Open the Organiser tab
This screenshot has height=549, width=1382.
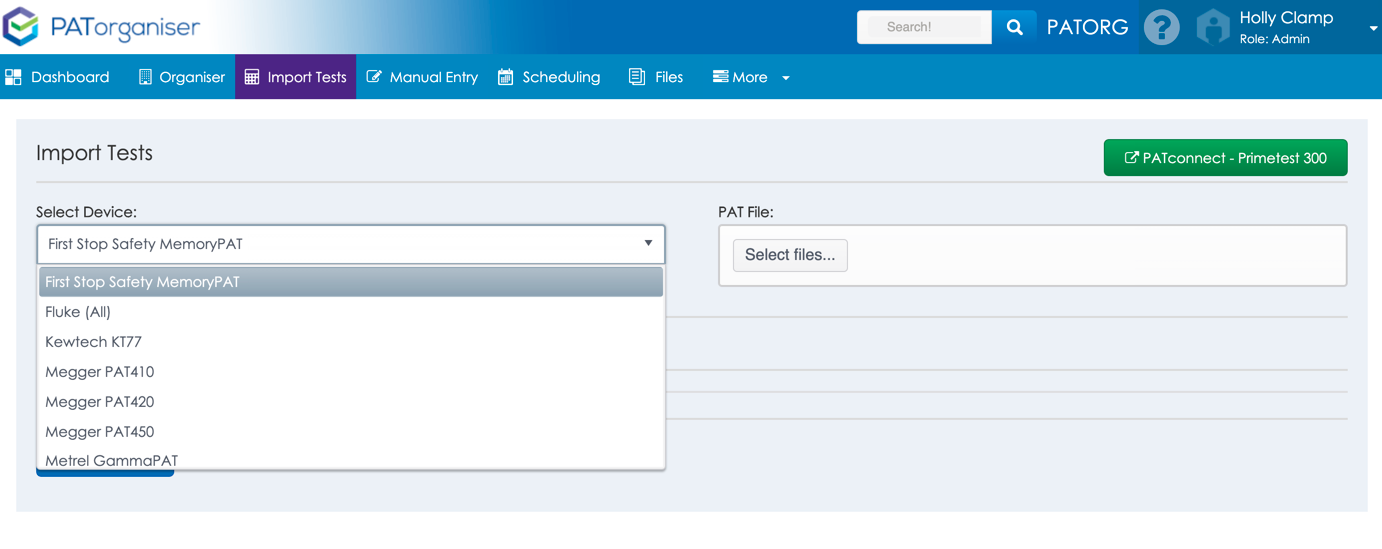click(x=181, y=77)
